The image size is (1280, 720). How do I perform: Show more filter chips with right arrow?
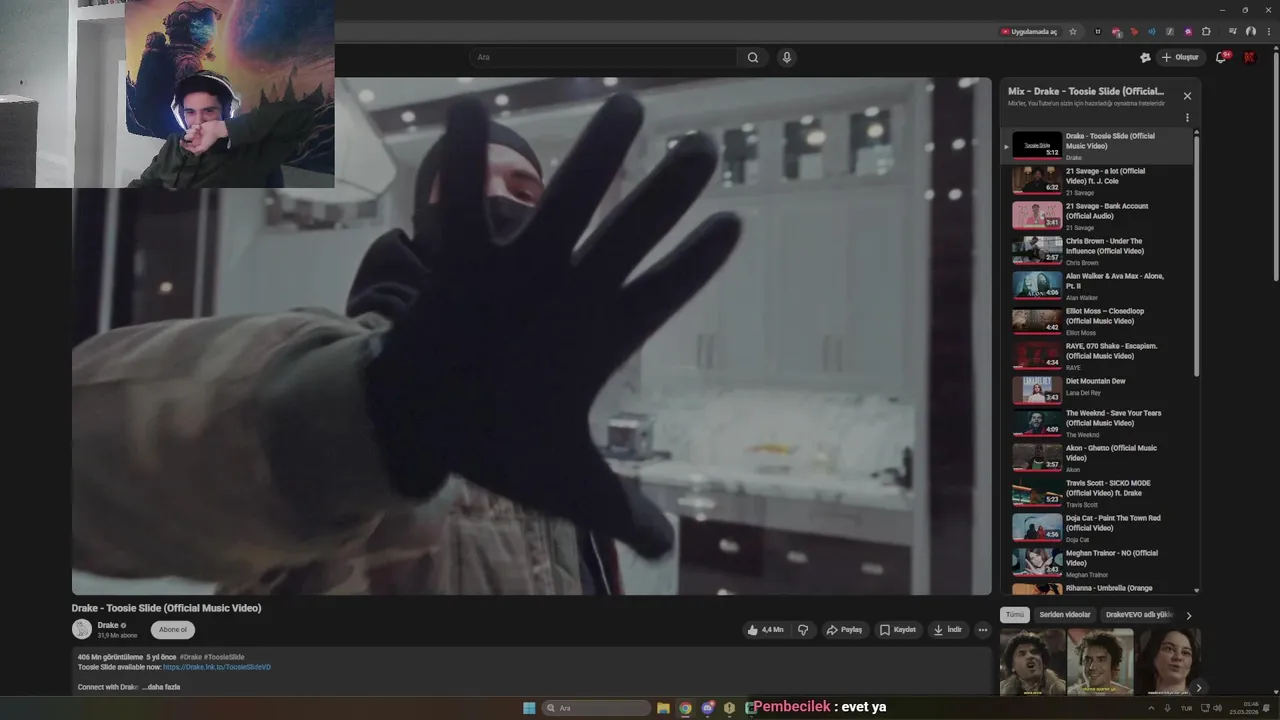pos(1189,616)
